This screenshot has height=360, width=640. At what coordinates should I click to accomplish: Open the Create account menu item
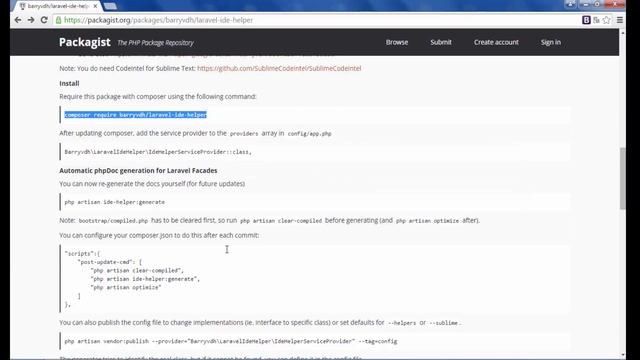(x=496, y=42)
